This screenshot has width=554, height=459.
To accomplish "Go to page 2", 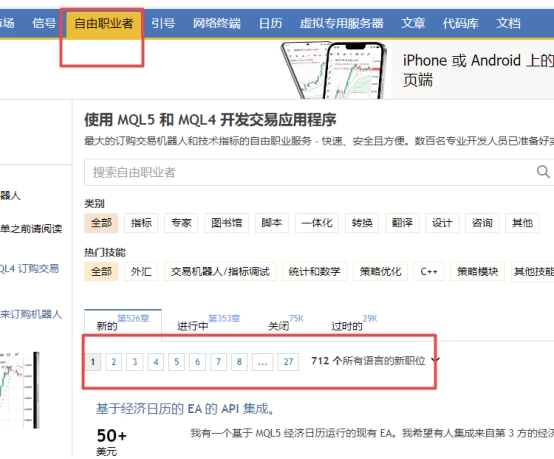I will click(113, 362).
